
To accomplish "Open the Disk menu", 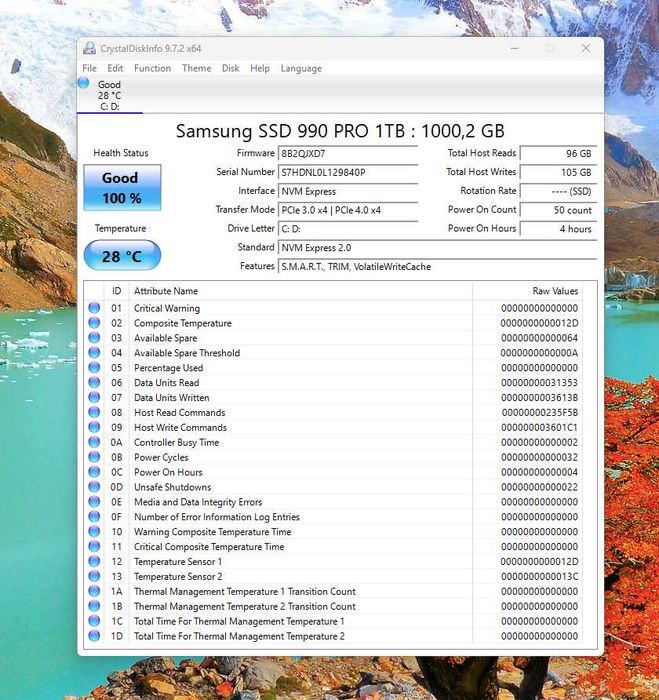I will click(231, 68).
